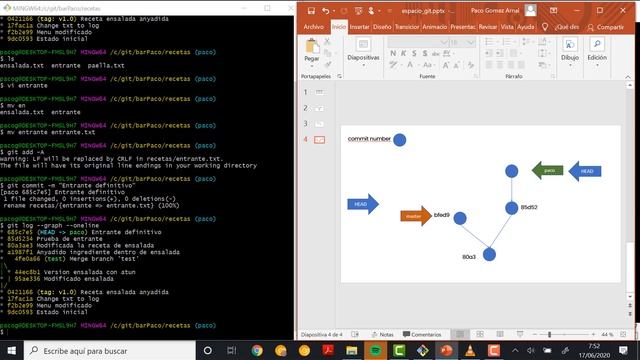Select the green paco arrow shape
Viewport: 640px width, 360px height.
click(x=548, y=171)
